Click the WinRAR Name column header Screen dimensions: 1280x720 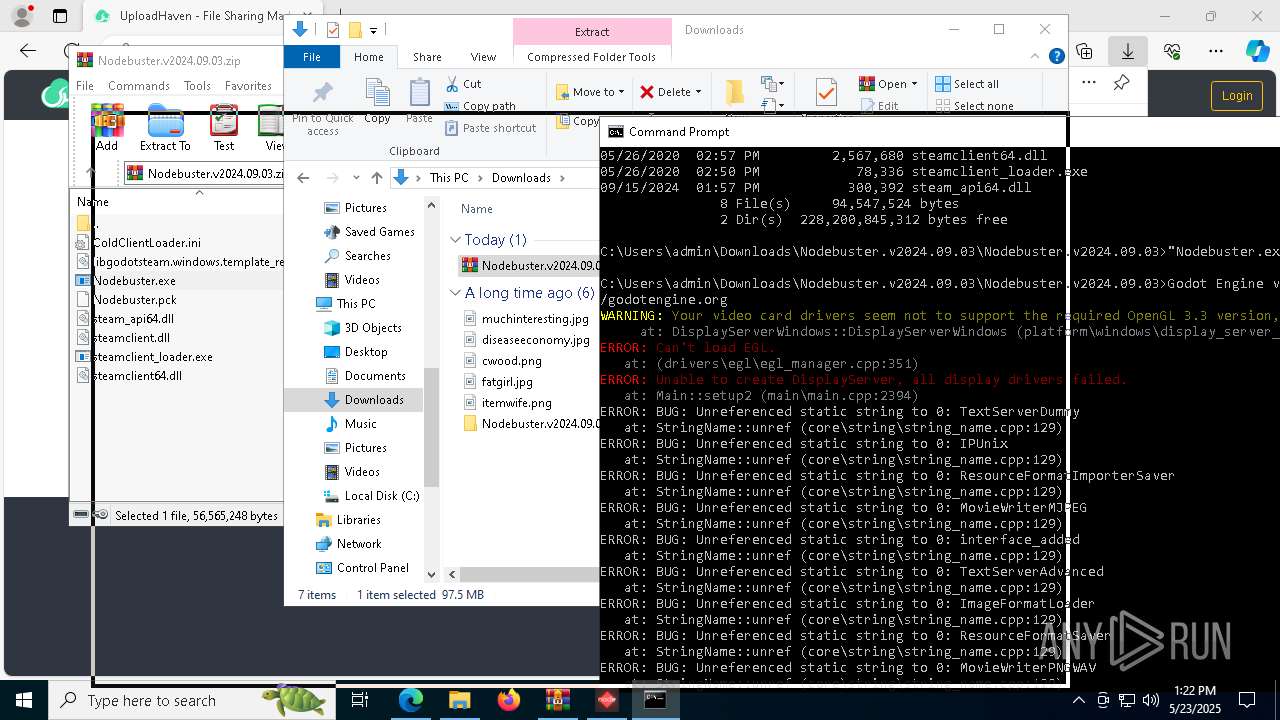pyautogui.click(x=93, y=202)
